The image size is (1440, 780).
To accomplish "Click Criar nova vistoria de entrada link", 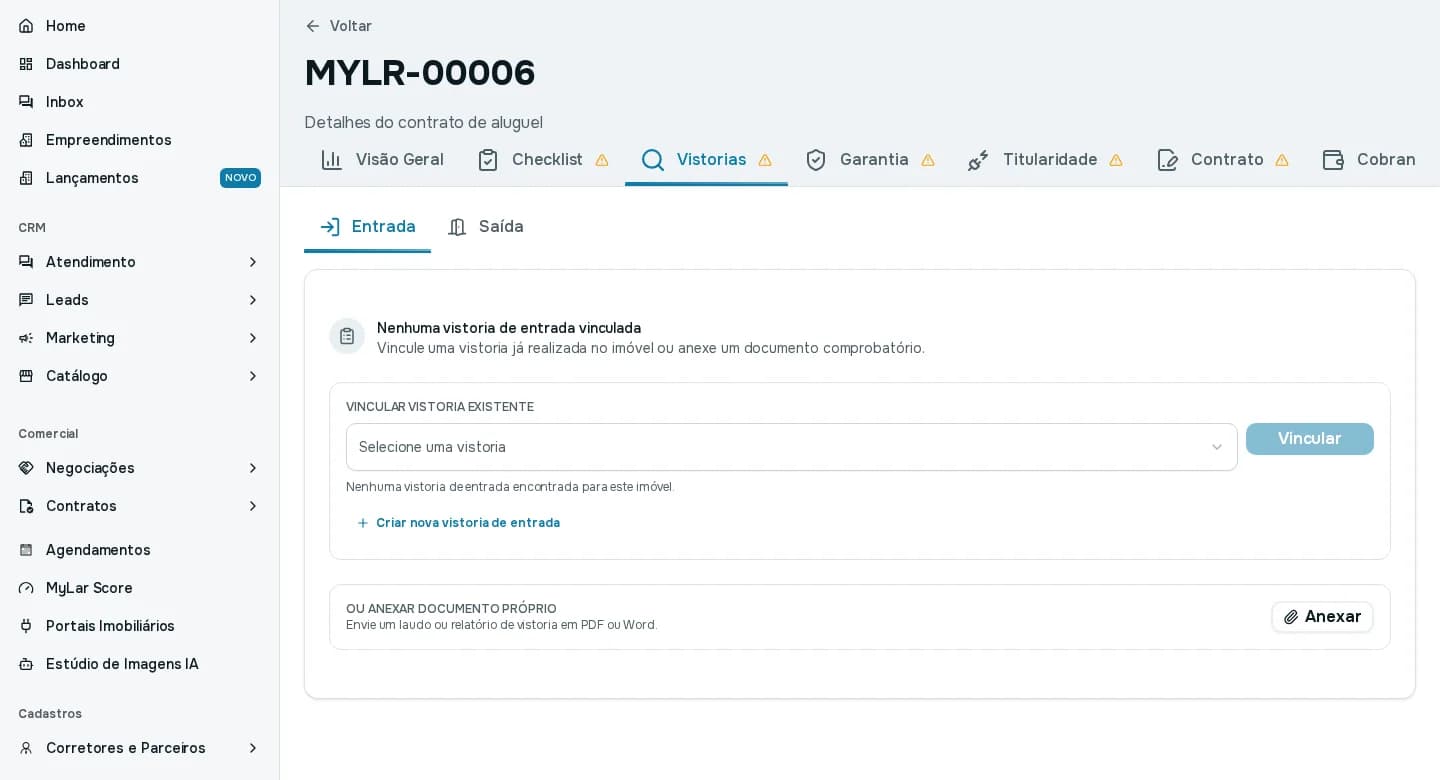I will pyautogui.click(x=458, y=523).
